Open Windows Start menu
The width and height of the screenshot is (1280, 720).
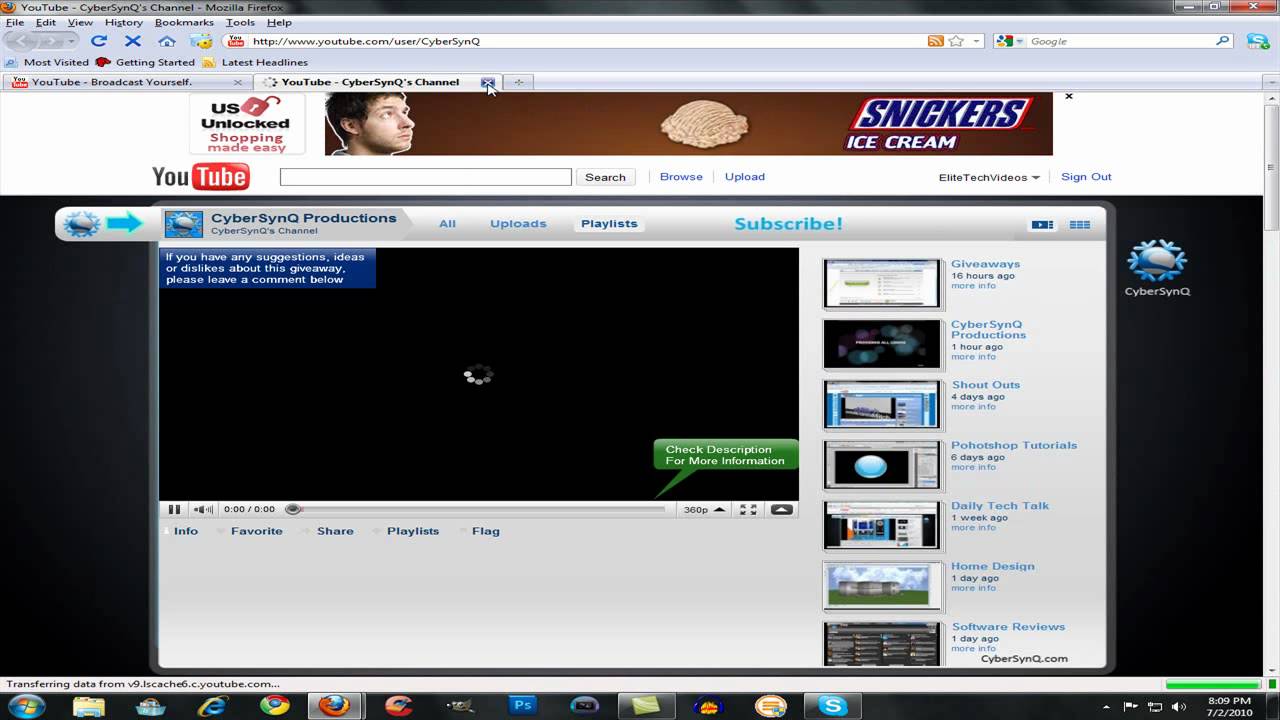(28, 706)
